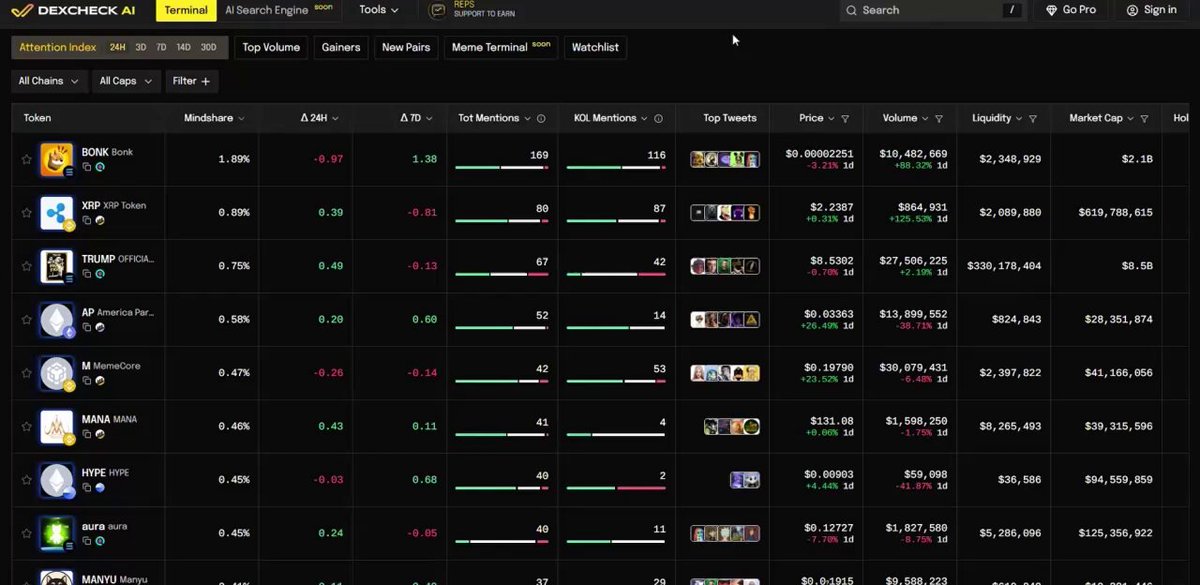Open BONK's top tweets avatars
This screenshot has height=585, width=1200.
(x=725, y=159)
